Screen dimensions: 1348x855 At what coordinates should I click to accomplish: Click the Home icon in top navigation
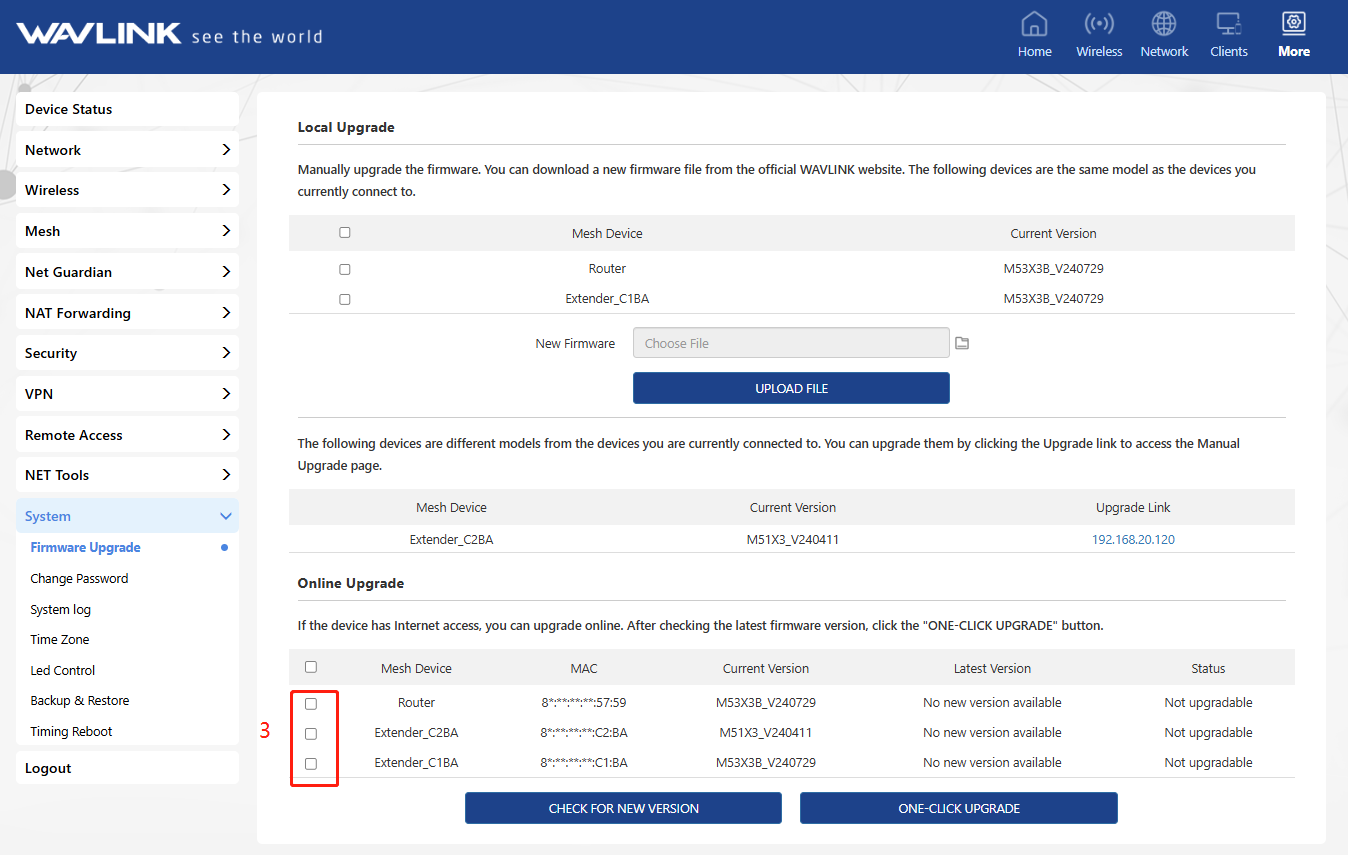[x=1034, y=24]
